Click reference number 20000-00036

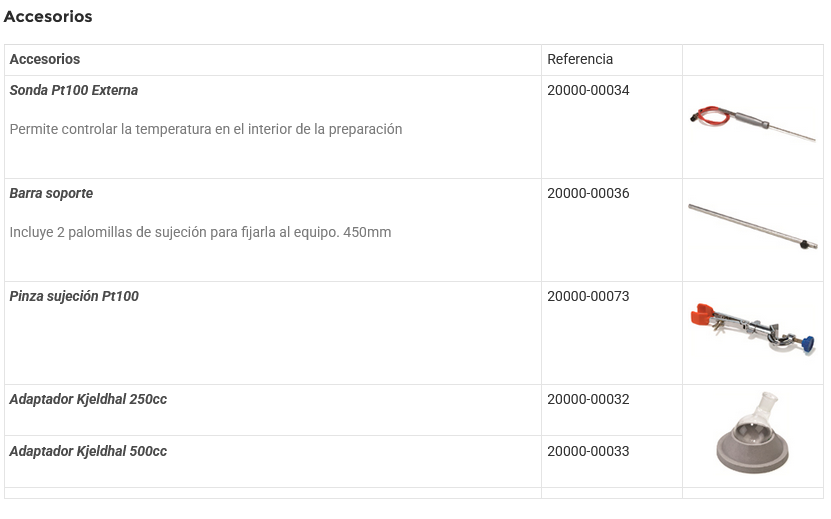coord(588,193)
